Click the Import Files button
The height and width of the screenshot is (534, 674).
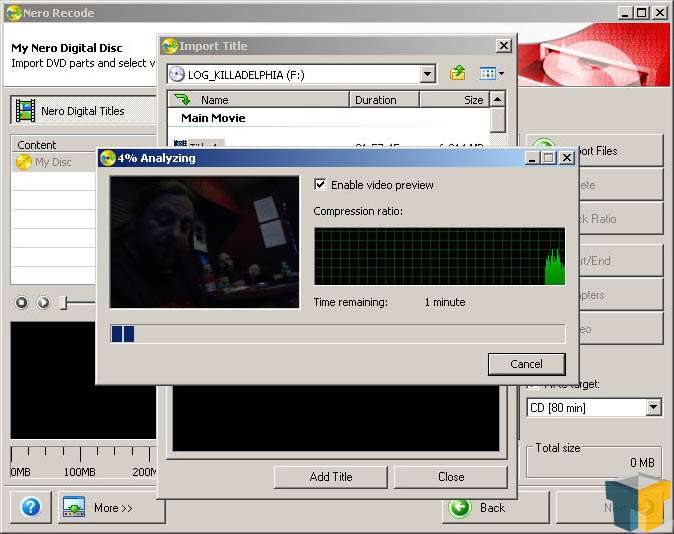(x=619, y=150)
